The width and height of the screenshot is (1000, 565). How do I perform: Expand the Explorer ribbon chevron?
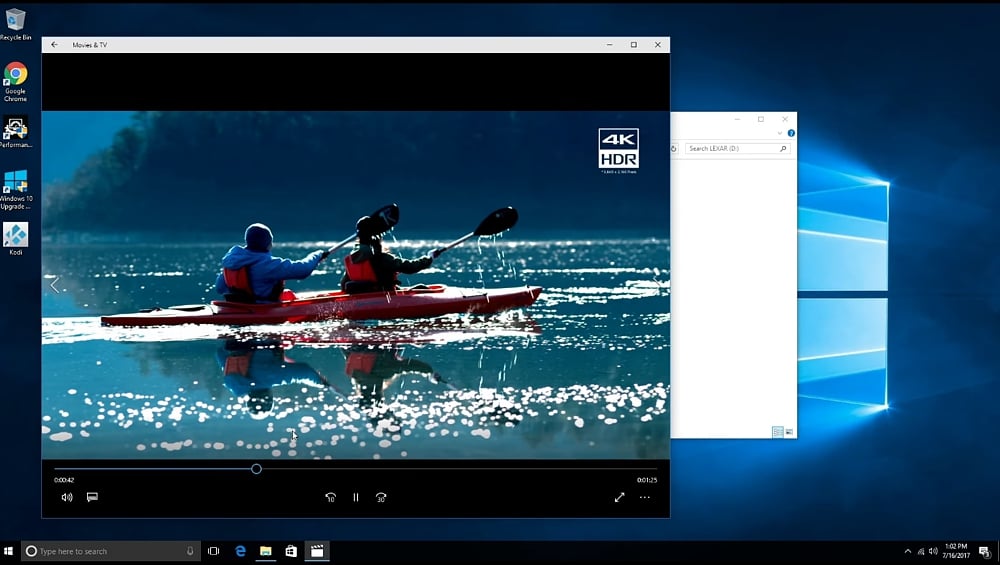click(779, 133)
